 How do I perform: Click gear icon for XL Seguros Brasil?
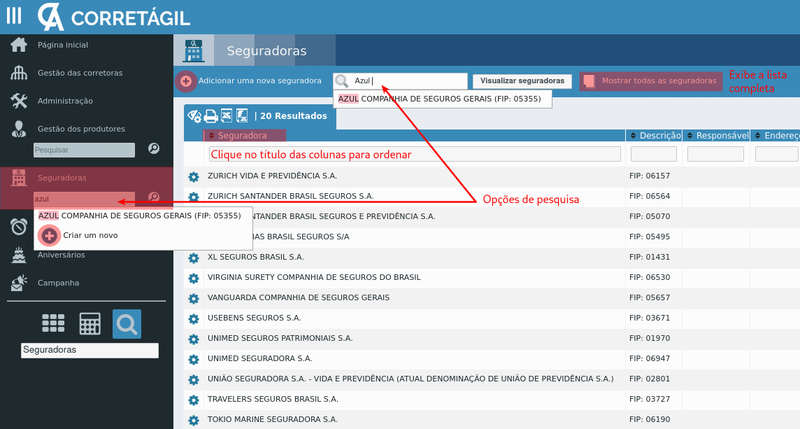point(193,258)
